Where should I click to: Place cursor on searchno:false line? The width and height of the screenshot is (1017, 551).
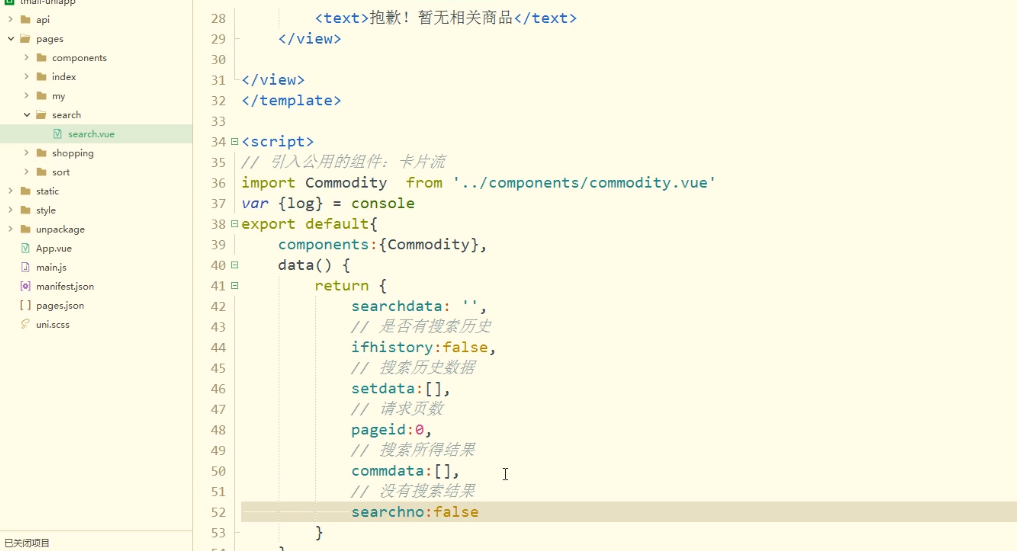[x=415, y=512]
